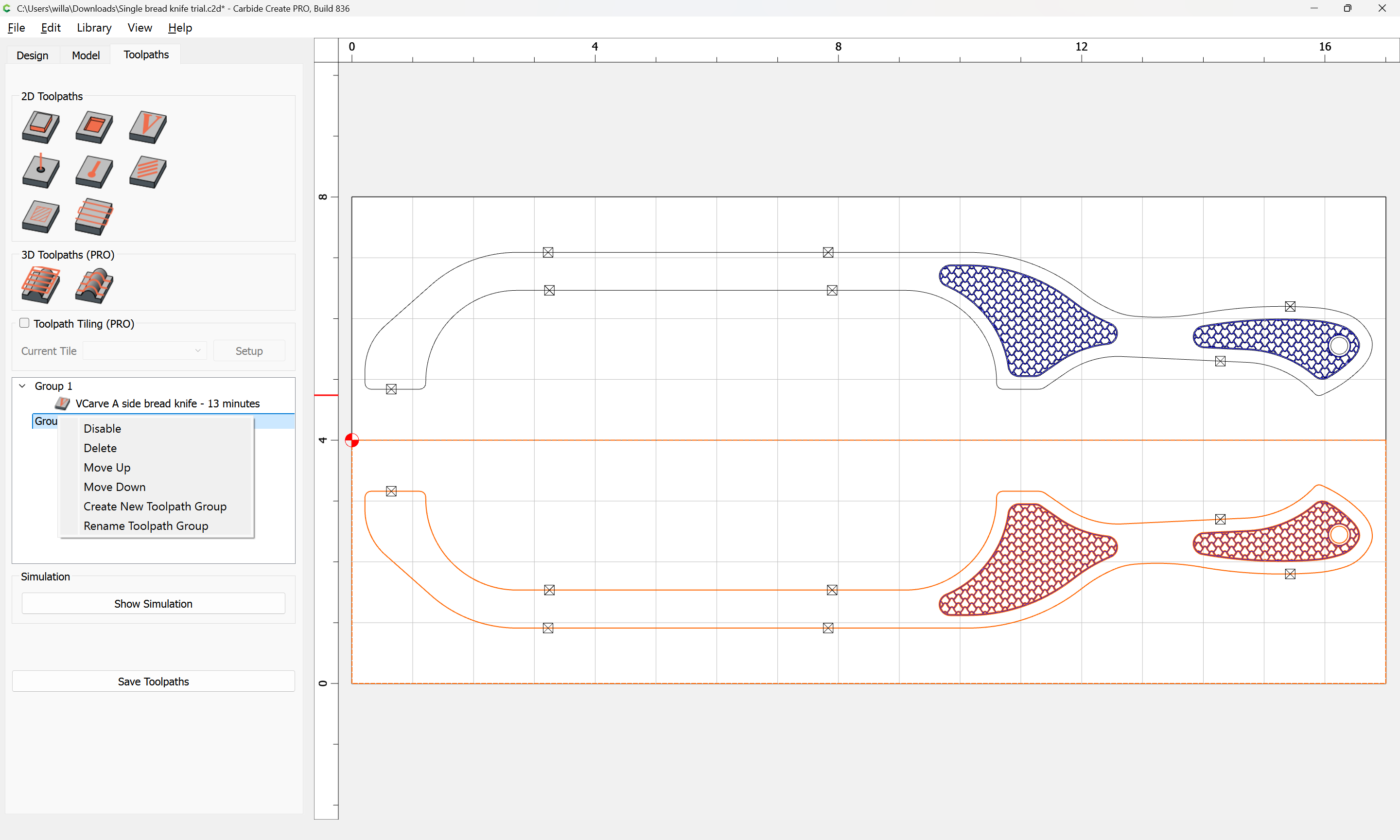The height and width of the screenshot is (840, 1400).
Task: Select the Drill toolpath icon
Action: [x=41, y=171]
